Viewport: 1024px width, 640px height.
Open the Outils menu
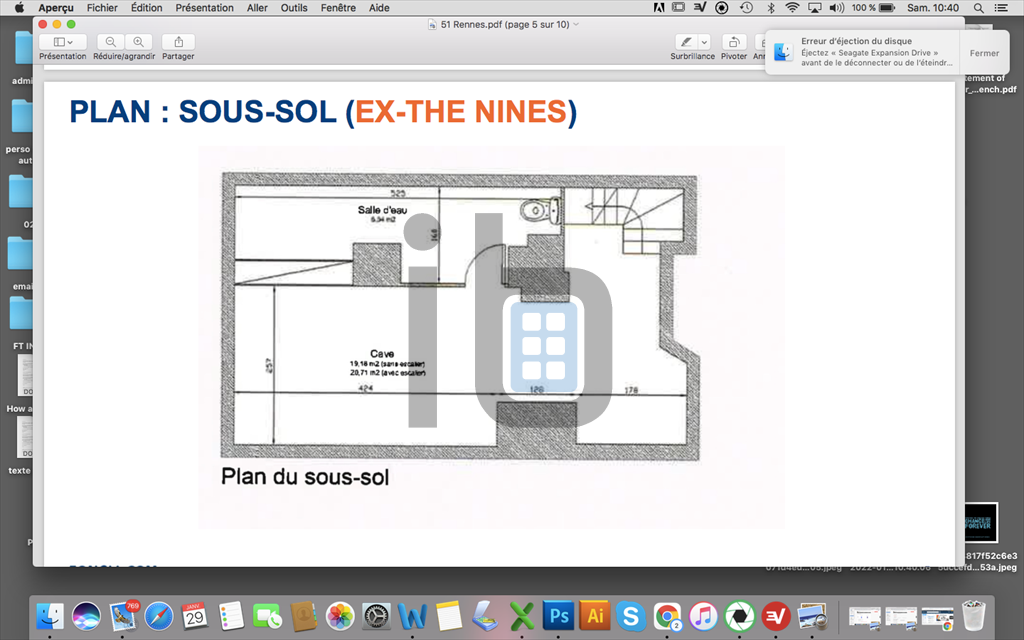pyautogui.click(x=294, y=7)
